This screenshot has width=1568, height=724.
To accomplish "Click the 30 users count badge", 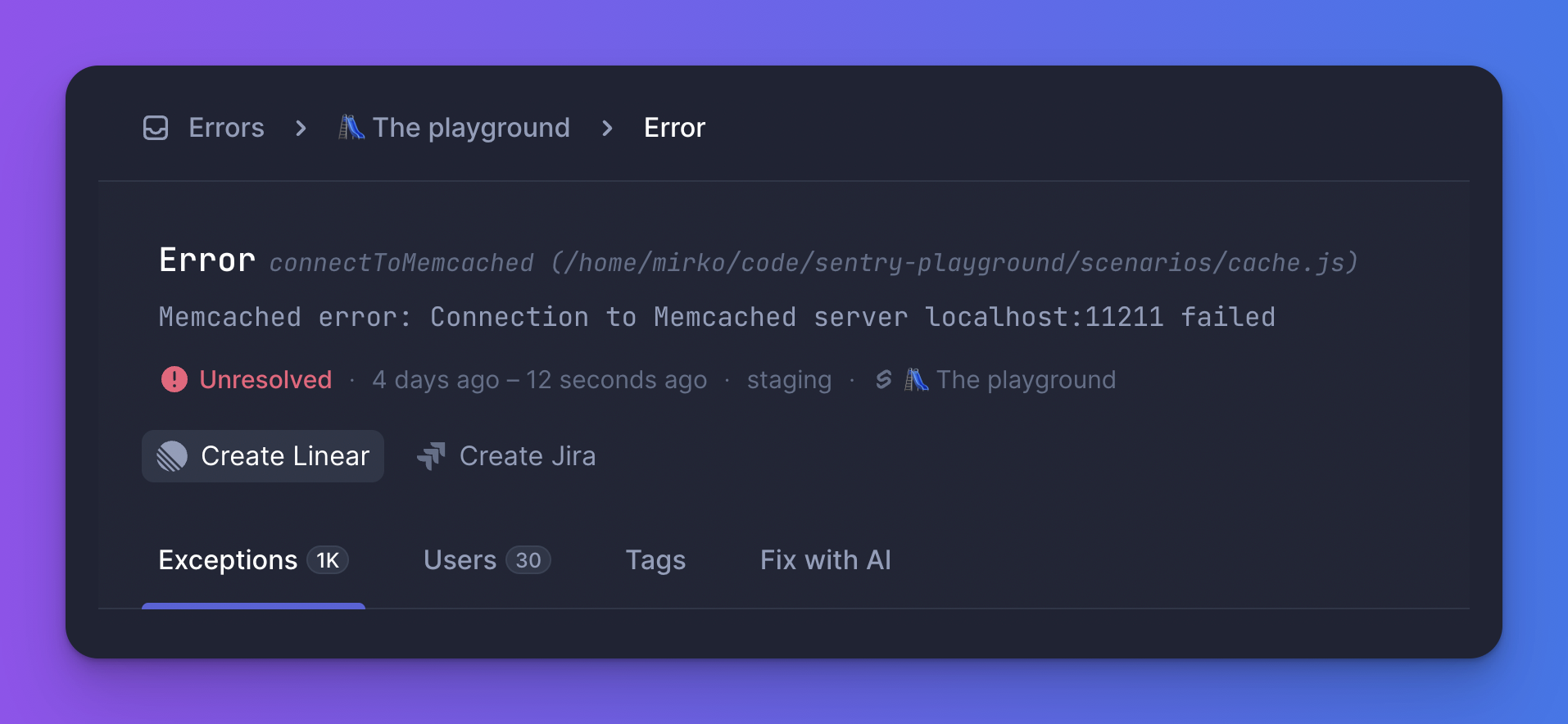I will point(528,560).
